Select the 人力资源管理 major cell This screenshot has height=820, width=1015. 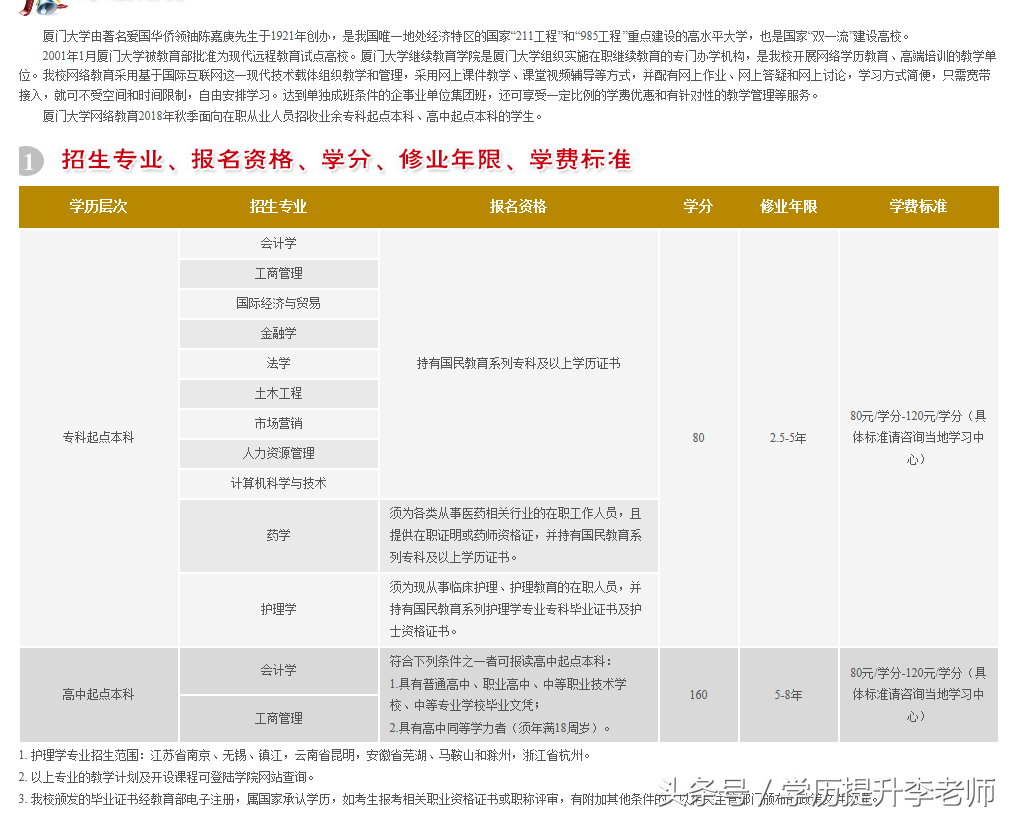click(x=278, y=454)
